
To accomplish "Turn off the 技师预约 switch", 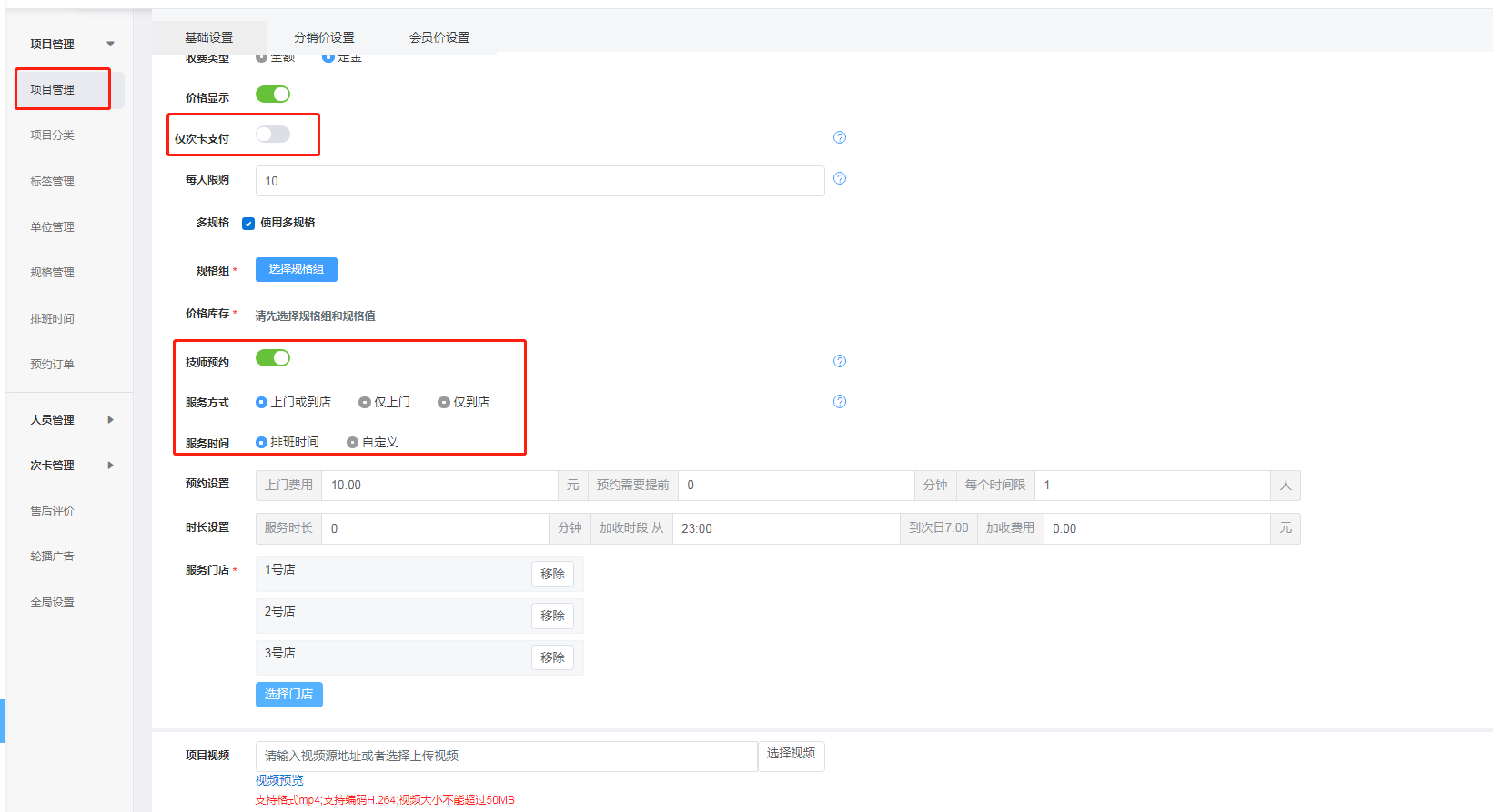I will pyautogui.click(x=273, y=357).
